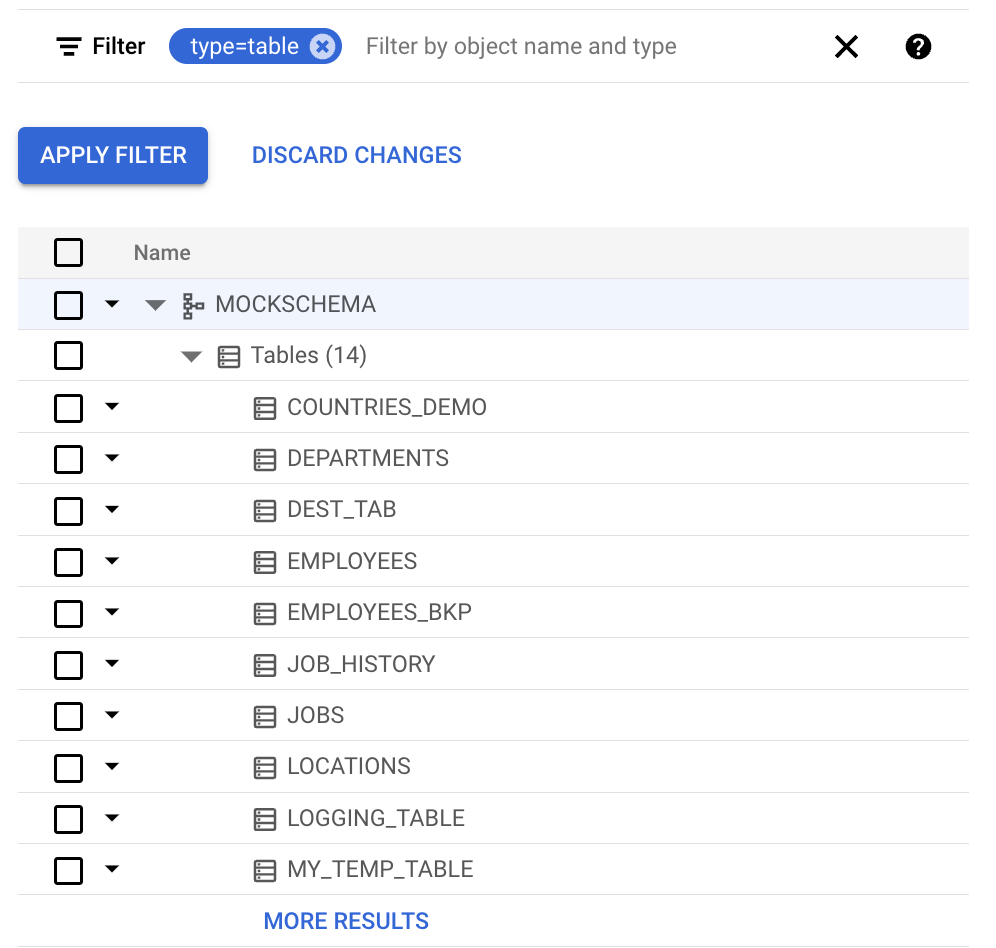This screenshot has width=996, height=948.
Task: Collapse the Tables (14) node
Action: 191,355
